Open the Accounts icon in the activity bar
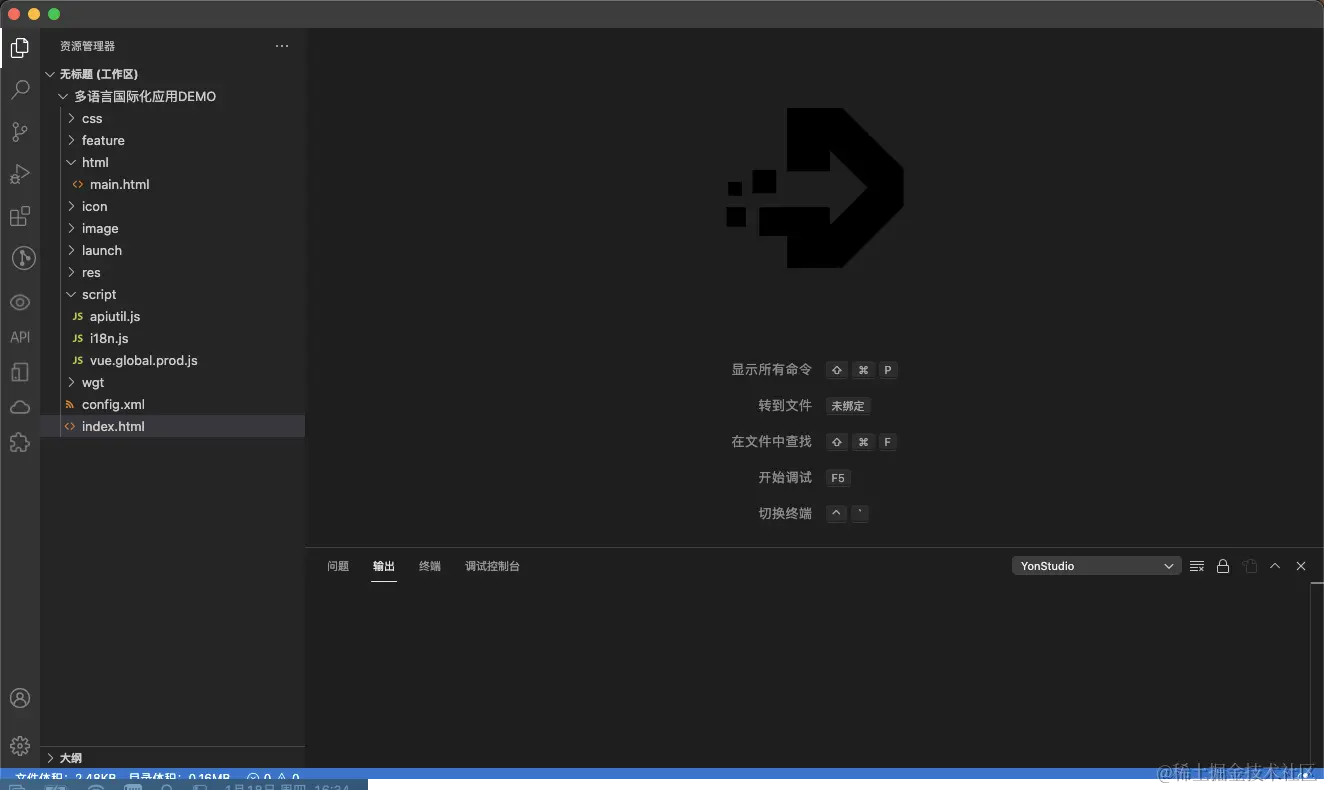 point(20,698)
